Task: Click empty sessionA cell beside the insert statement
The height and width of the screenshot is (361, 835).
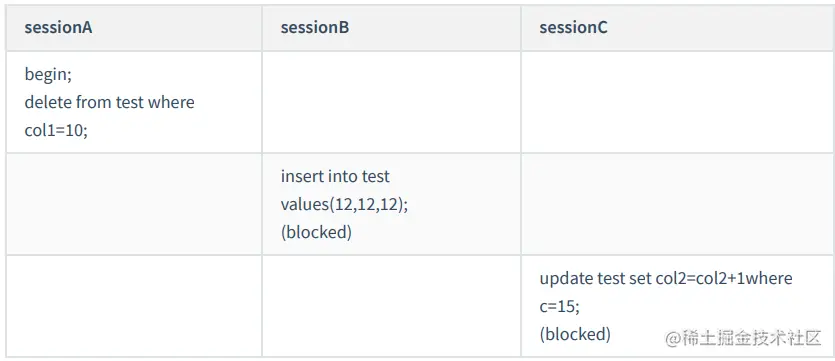Action: [x=134, y=204]
